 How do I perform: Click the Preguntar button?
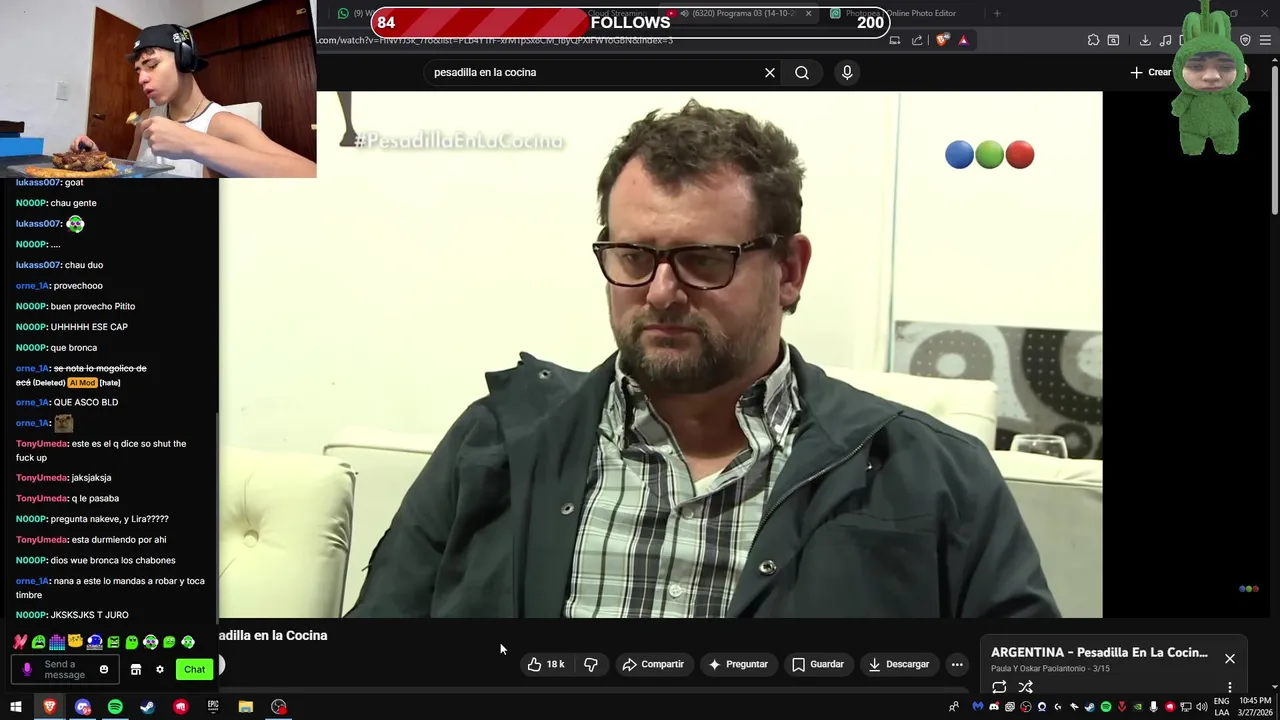tap(738, 664)
